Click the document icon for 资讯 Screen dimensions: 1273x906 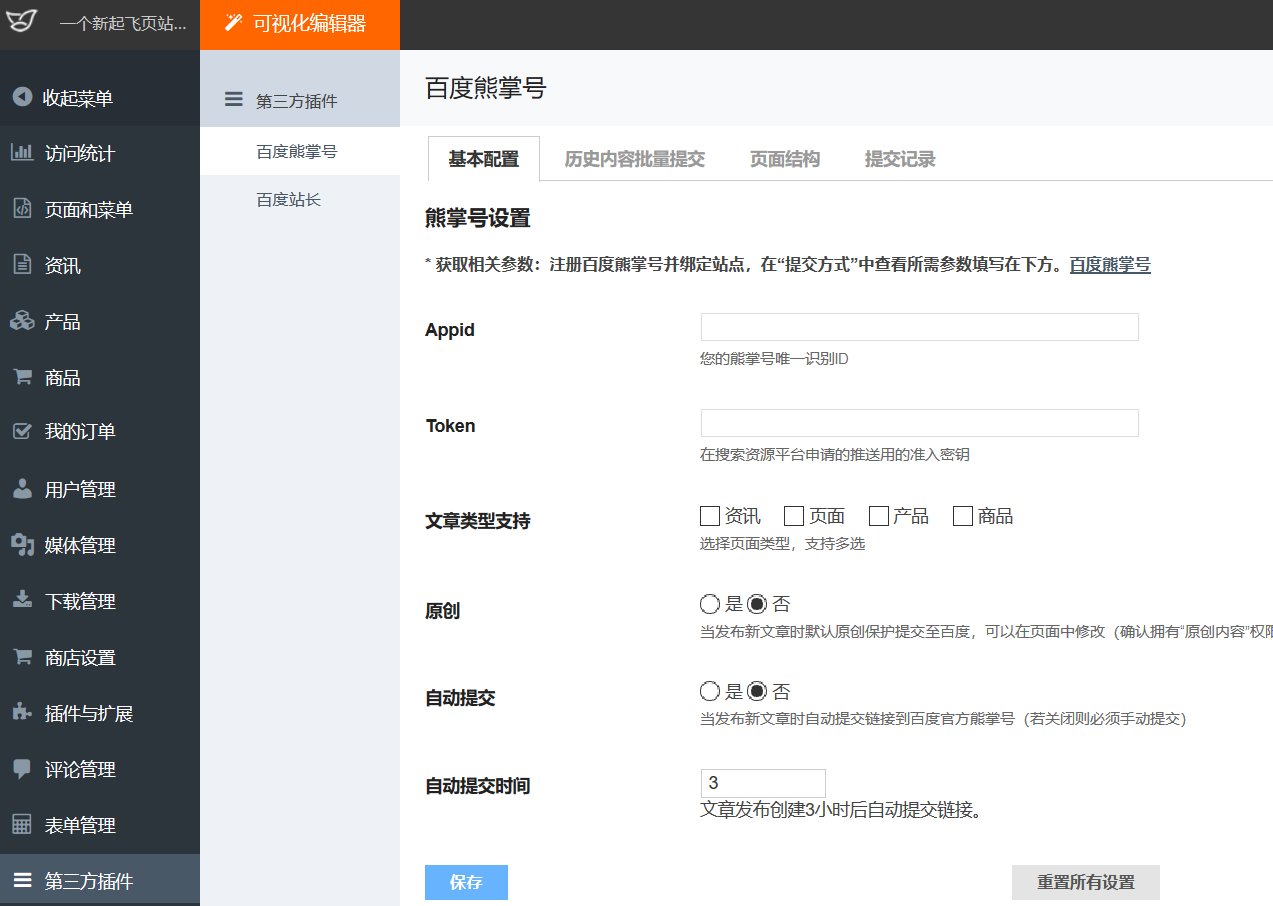tap(21, 265)
